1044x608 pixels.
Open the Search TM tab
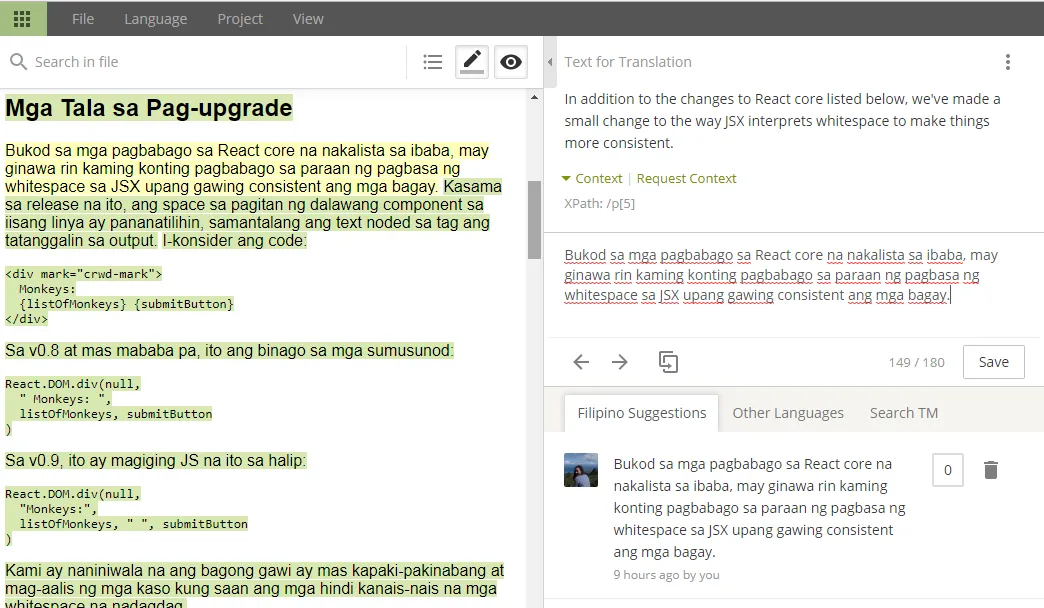click(904, 413)
